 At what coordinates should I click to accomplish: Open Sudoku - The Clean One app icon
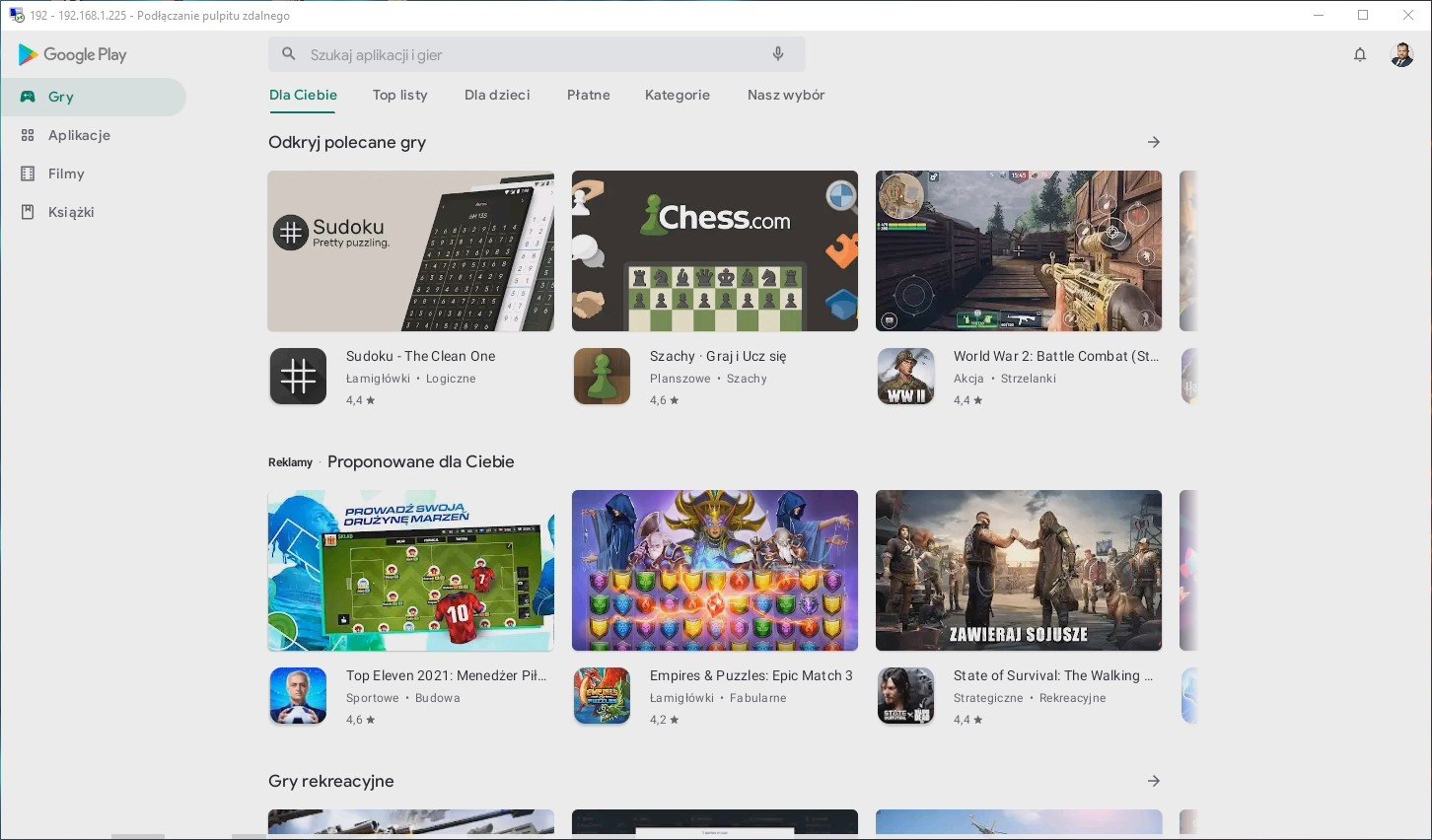pos(298,377)
